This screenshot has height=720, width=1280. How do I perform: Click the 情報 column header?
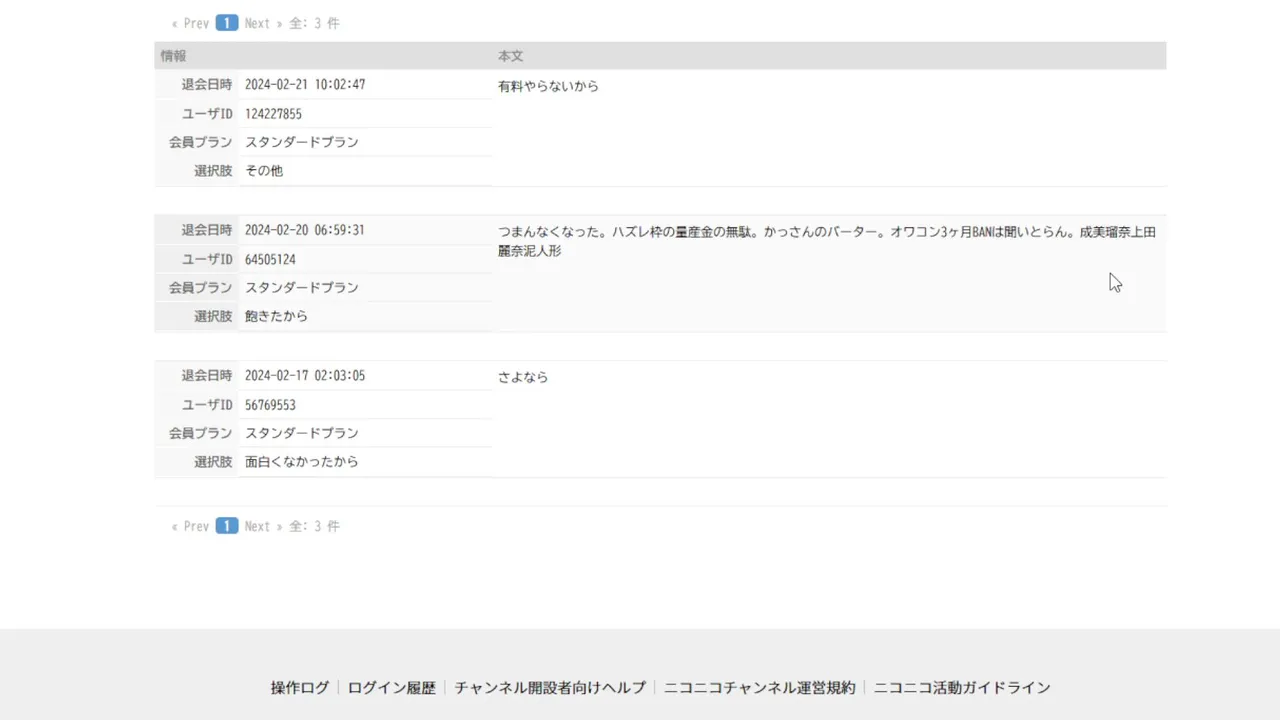(x=174, y=56)
